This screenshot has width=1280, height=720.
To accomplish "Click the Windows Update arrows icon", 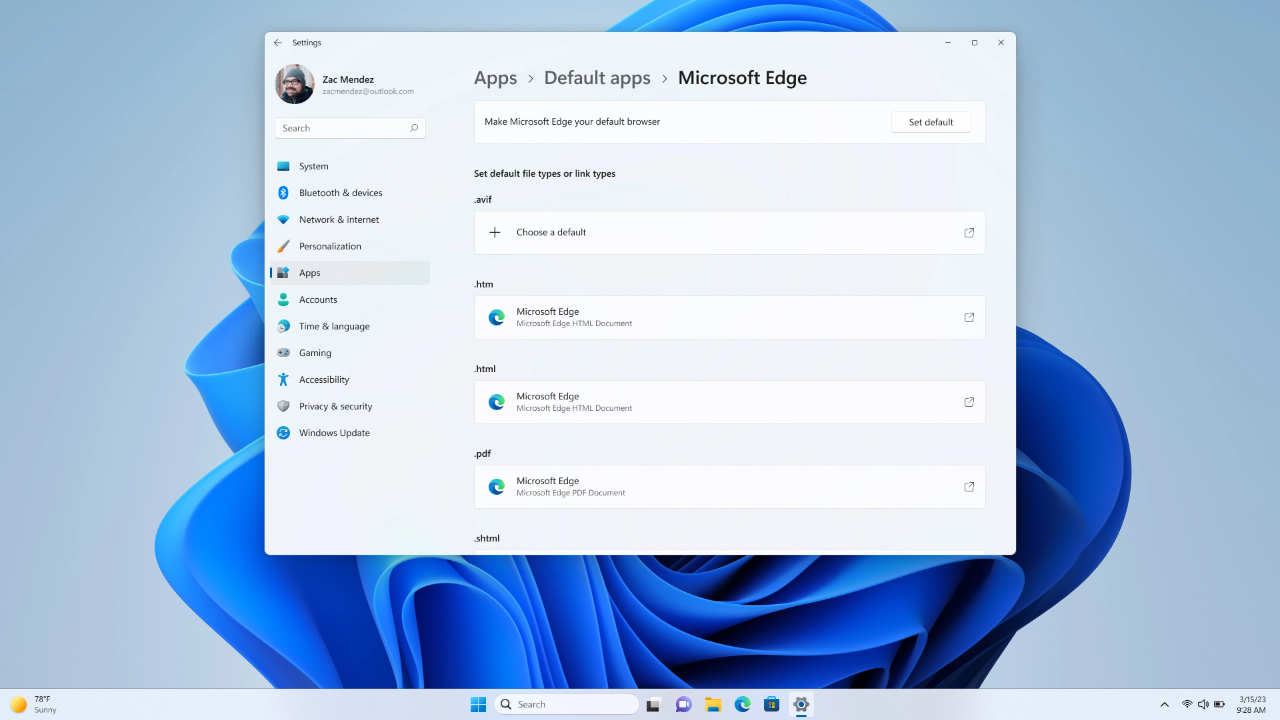I will tap(283, 433).
